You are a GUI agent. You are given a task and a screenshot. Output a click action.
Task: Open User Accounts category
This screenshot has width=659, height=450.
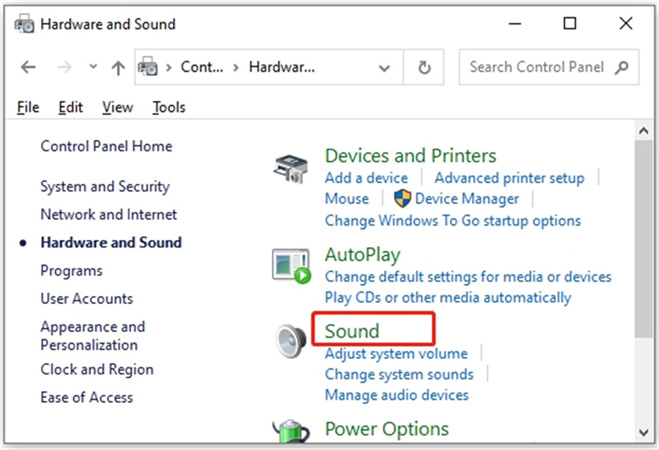coord(87,299)
